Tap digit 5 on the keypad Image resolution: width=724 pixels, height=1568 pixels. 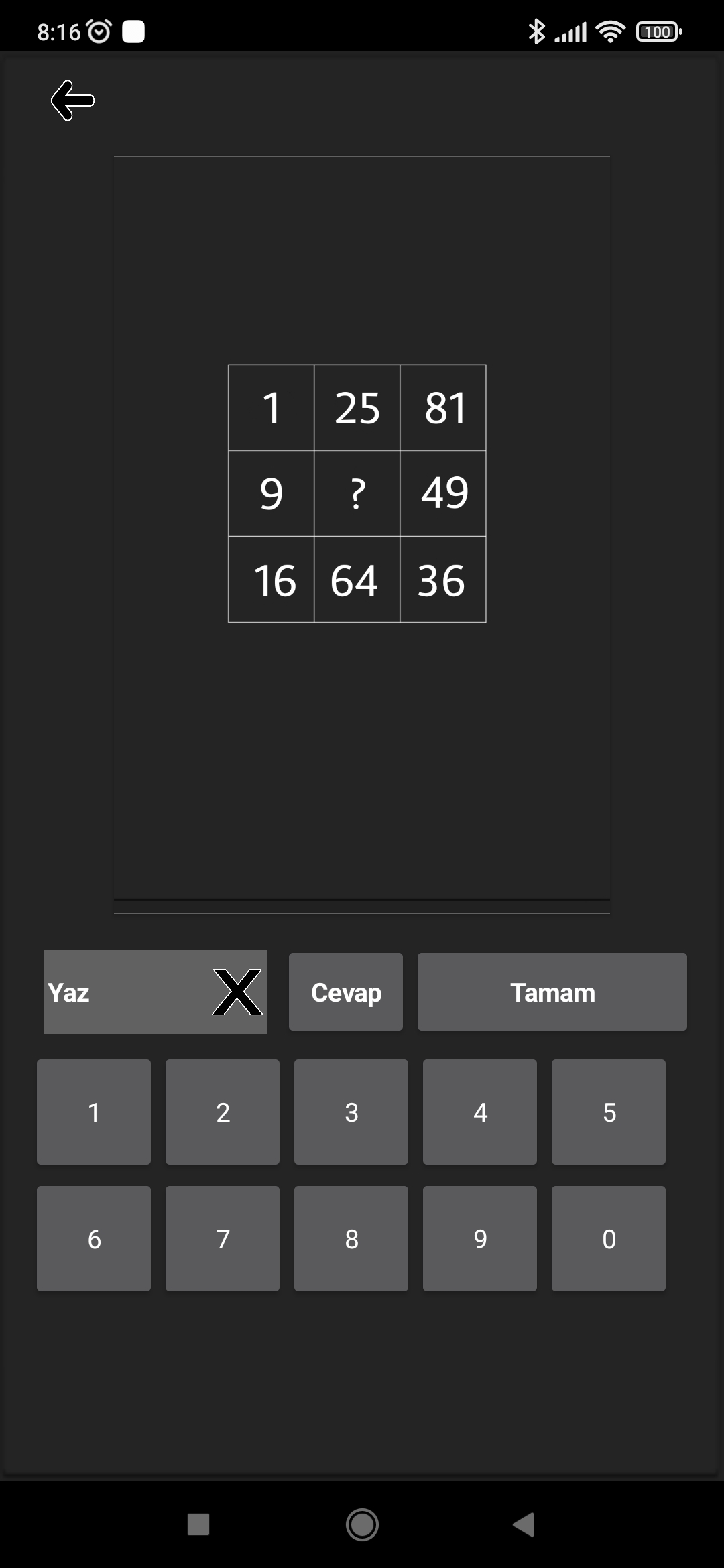609,1112
